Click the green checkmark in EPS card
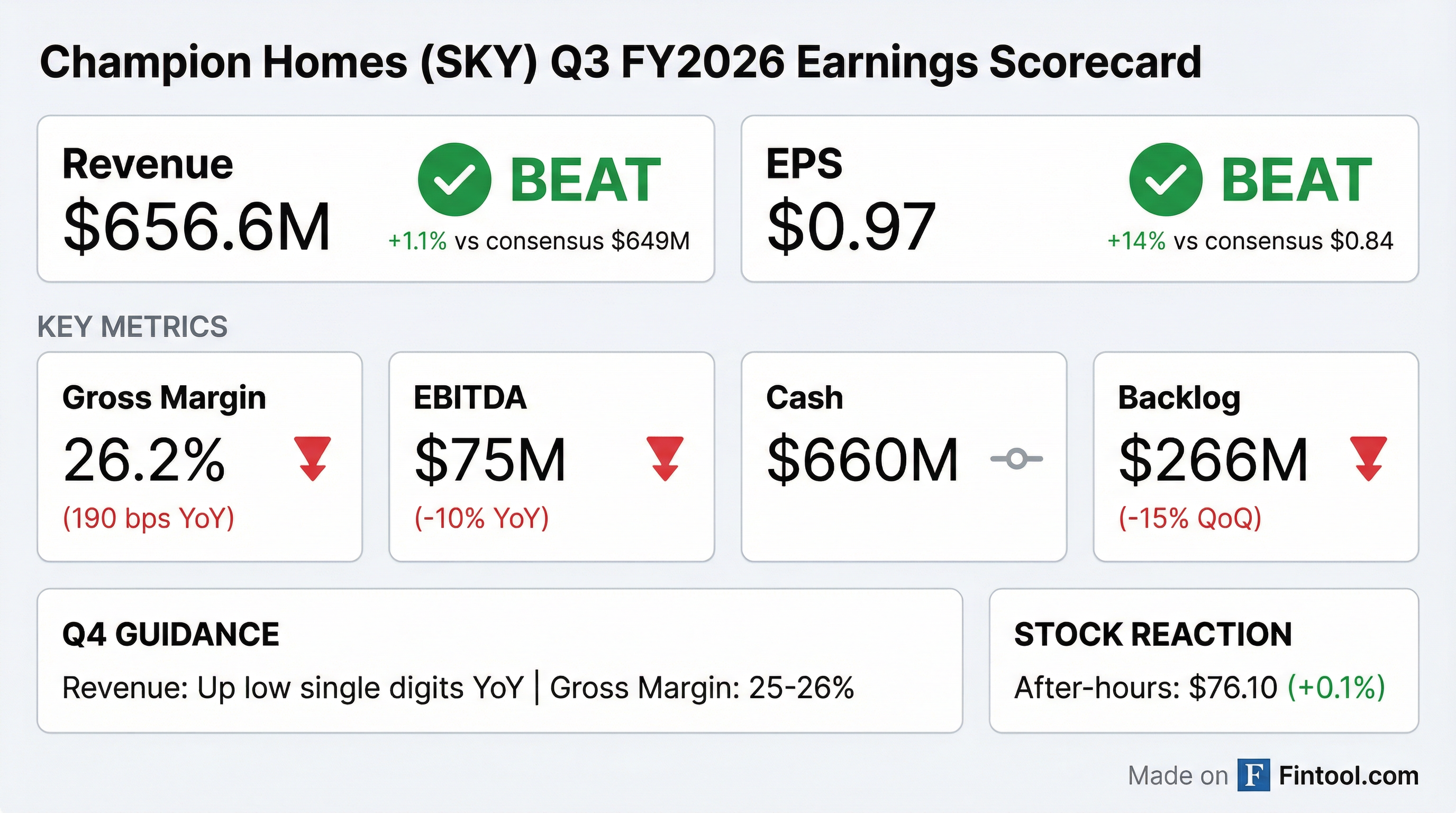The image size is (1456, 813). tap(1165, 180)
